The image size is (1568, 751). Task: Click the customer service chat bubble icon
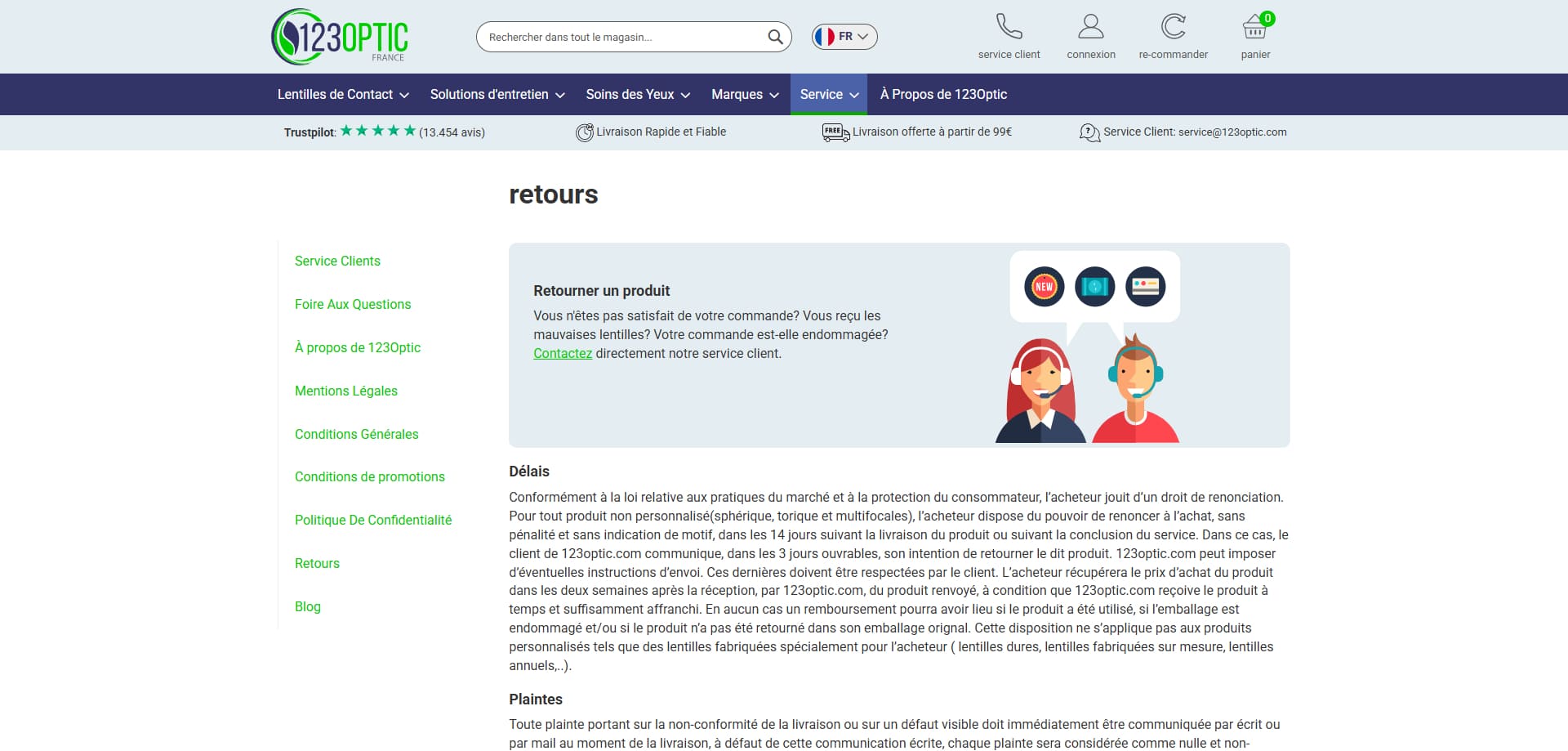pyautogui.click(x=1089, y=132)
